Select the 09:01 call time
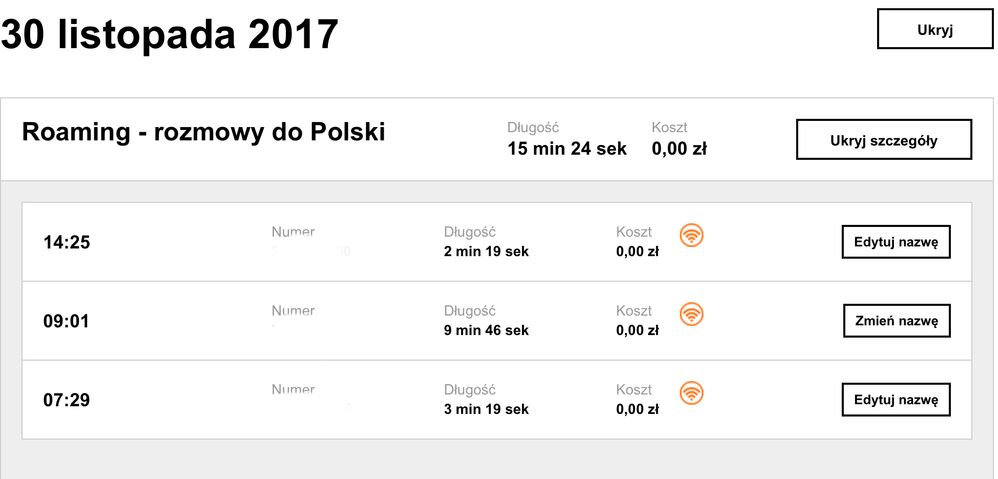The height and width of the screenshot is (479, 998). coord(67,321)
